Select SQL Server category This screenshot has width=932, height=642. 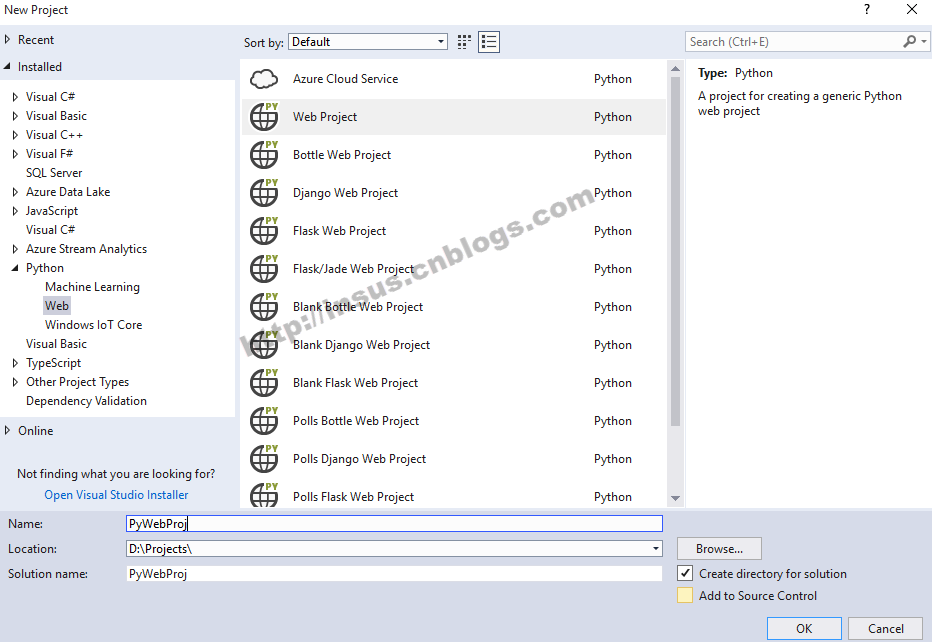(x=54, y=172)
